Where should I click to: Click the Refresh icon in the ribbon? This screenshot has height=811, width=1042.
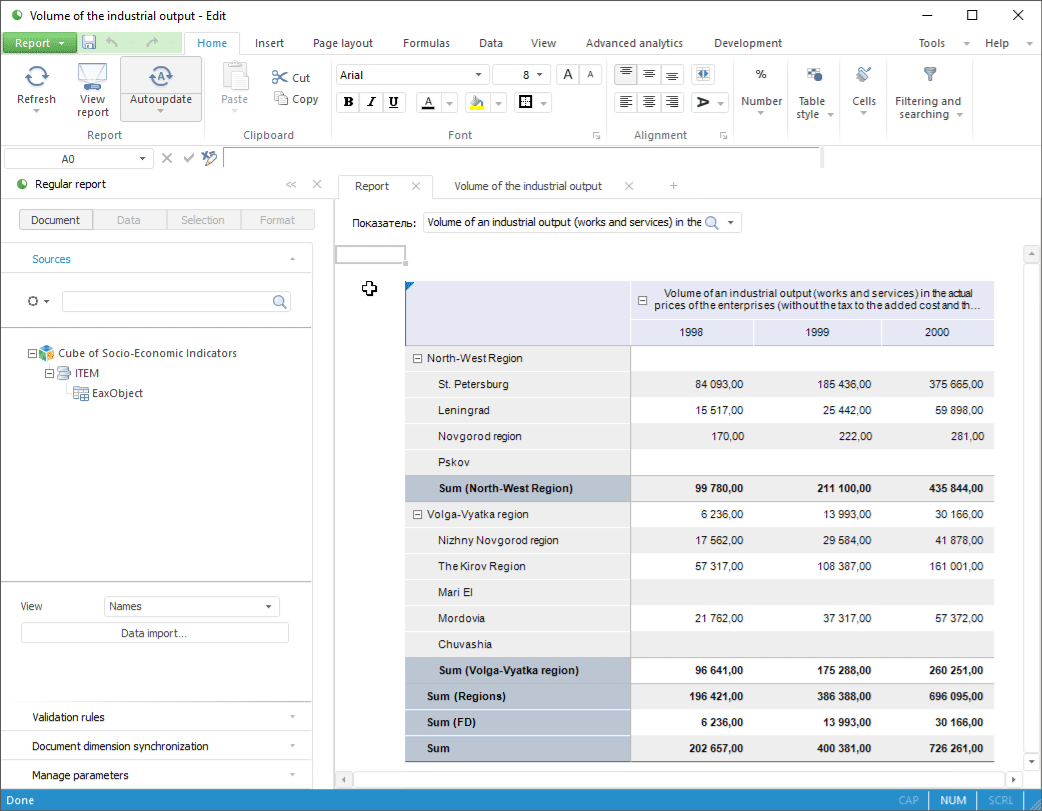click(36, 77)
